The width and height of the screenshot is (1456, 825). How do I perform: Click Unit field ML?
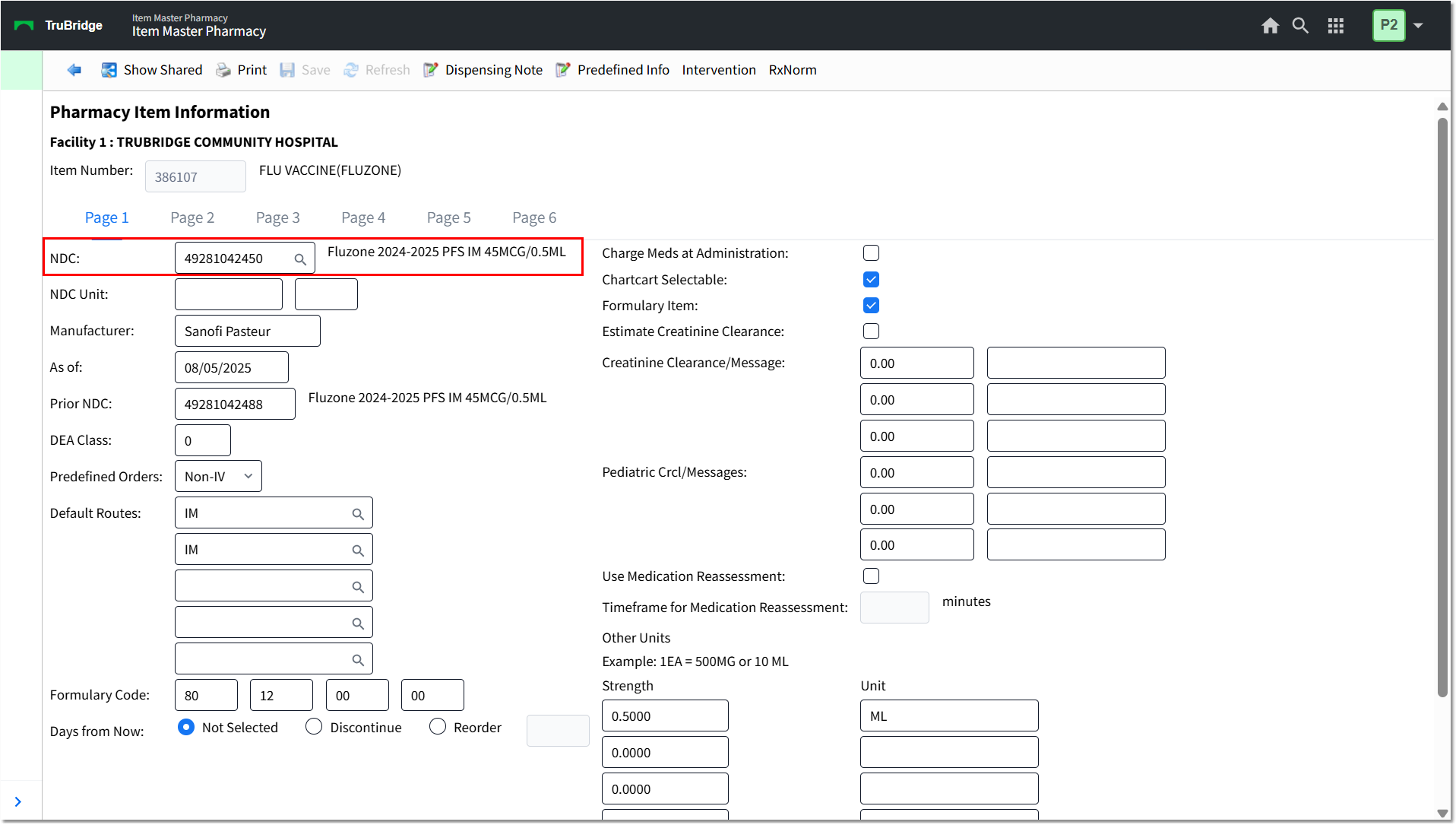click(x=949, y=716)
